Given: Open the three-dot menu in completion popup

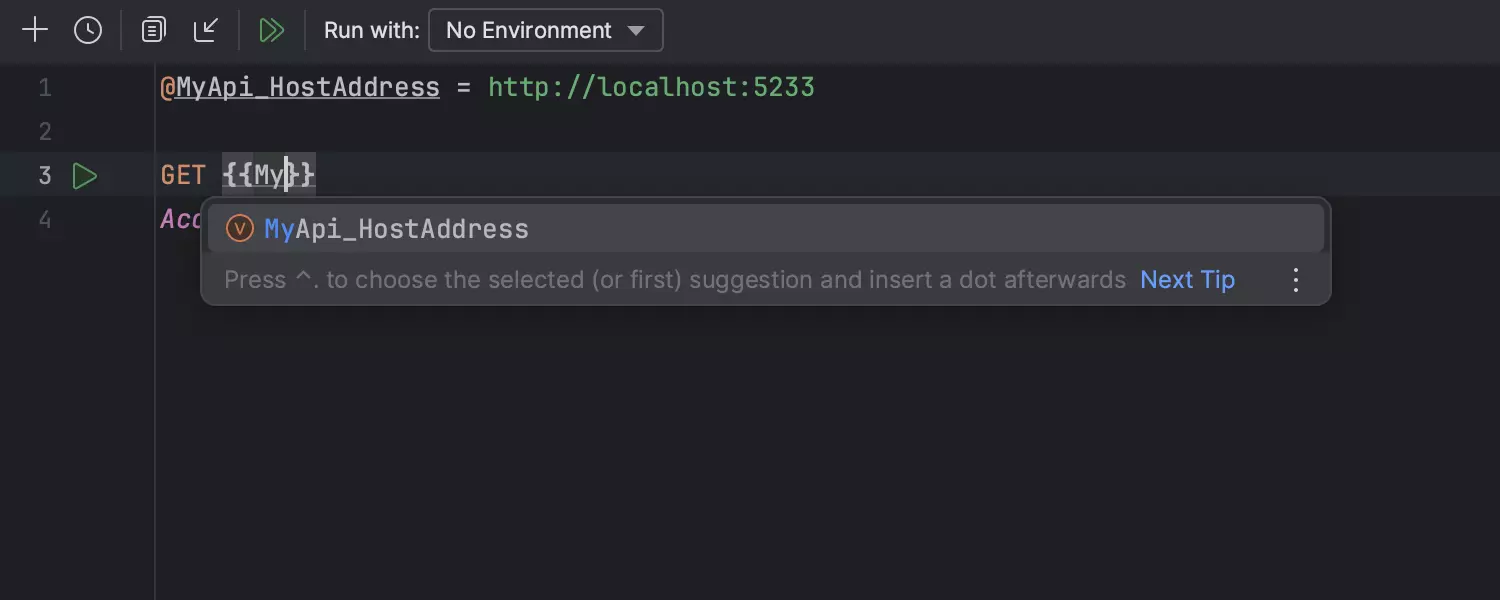Looking at the screenshot, I should click(x=1296, y=280).
